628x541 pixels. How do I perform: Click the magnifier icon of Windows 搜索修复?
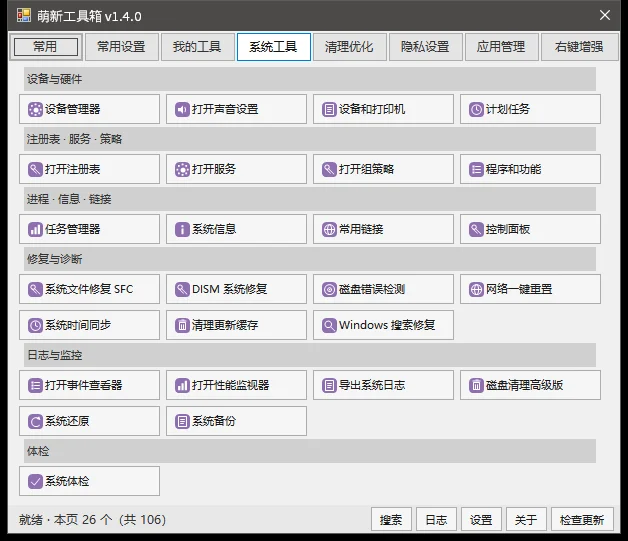click(x=329, y=325)
